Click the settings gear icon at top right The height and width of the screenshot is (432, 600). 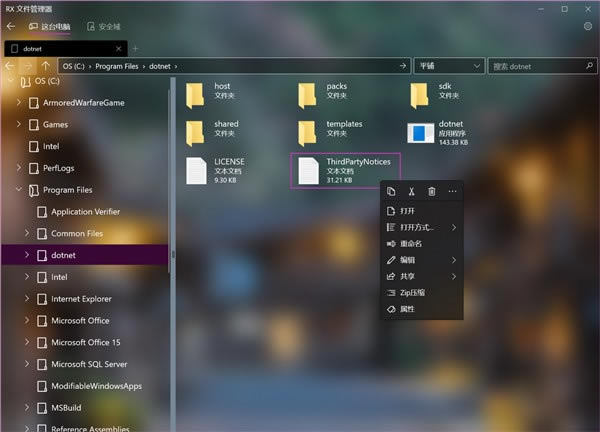click(588, 26)
